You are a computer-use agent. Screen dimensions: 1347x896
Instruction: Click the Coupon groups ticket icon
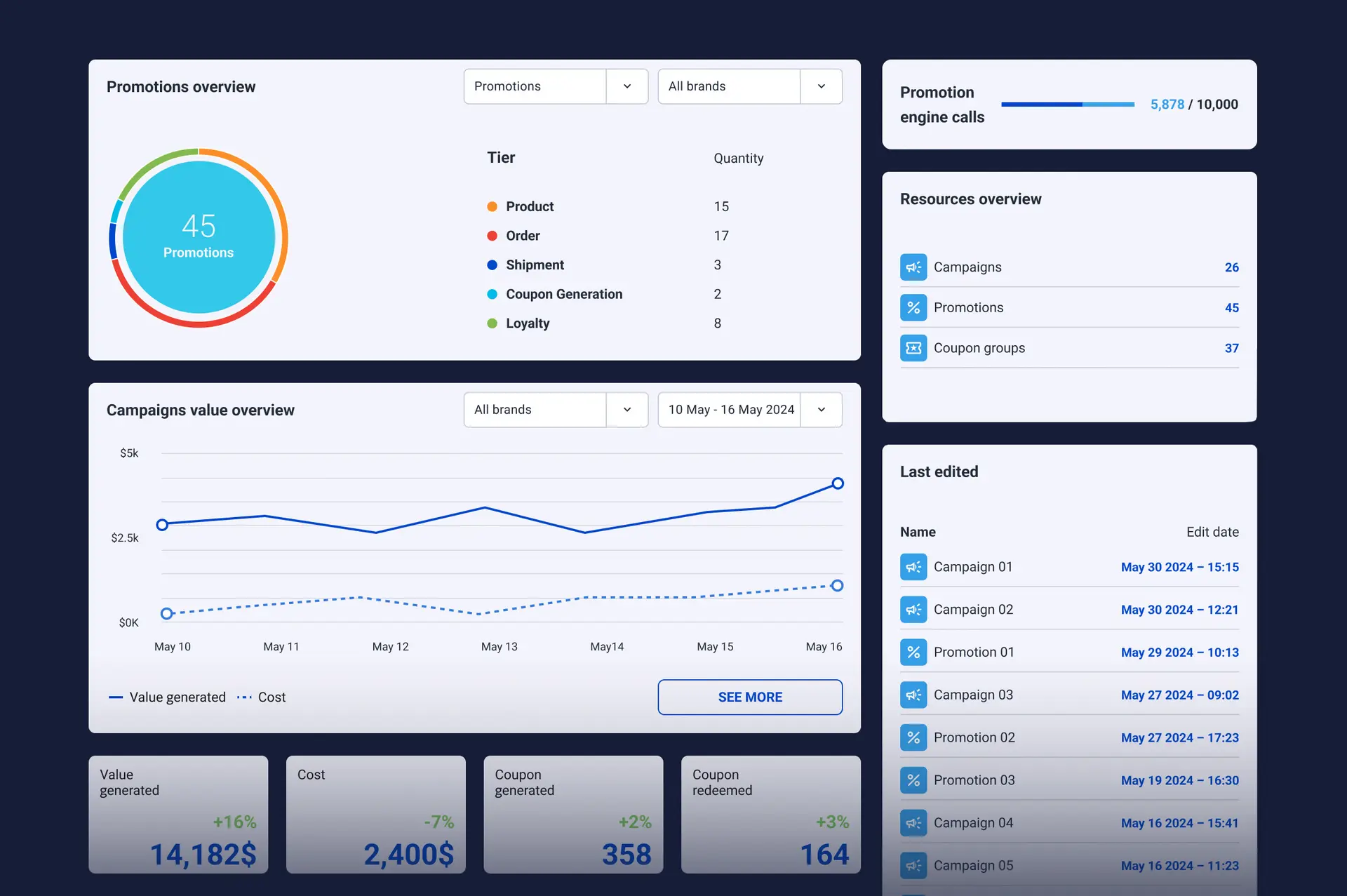[913, 348]
